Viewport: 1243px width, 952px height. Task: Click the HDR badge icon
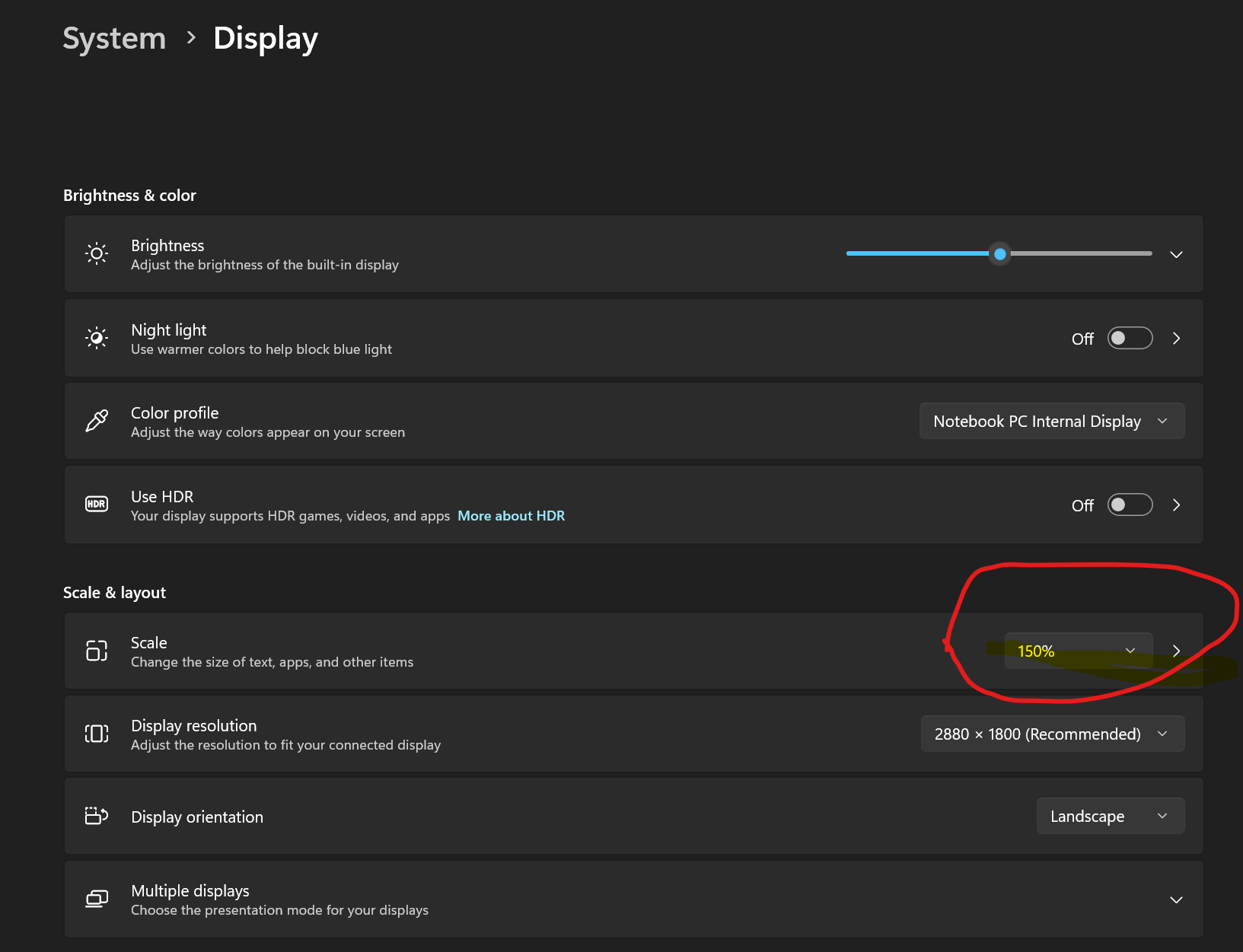tap(97, 505)
